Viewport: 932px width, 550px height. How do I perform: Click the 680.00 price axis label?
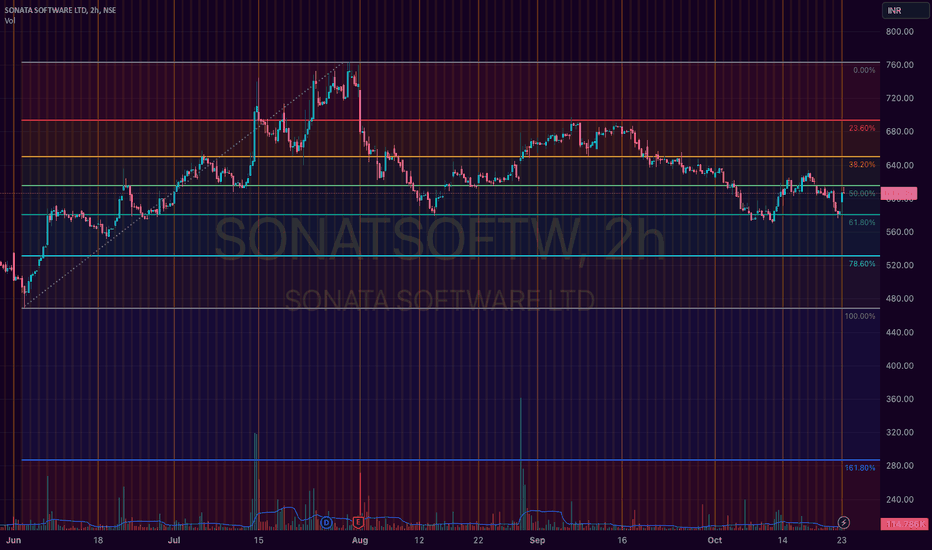pyautogui.click(x=899, y=131)
